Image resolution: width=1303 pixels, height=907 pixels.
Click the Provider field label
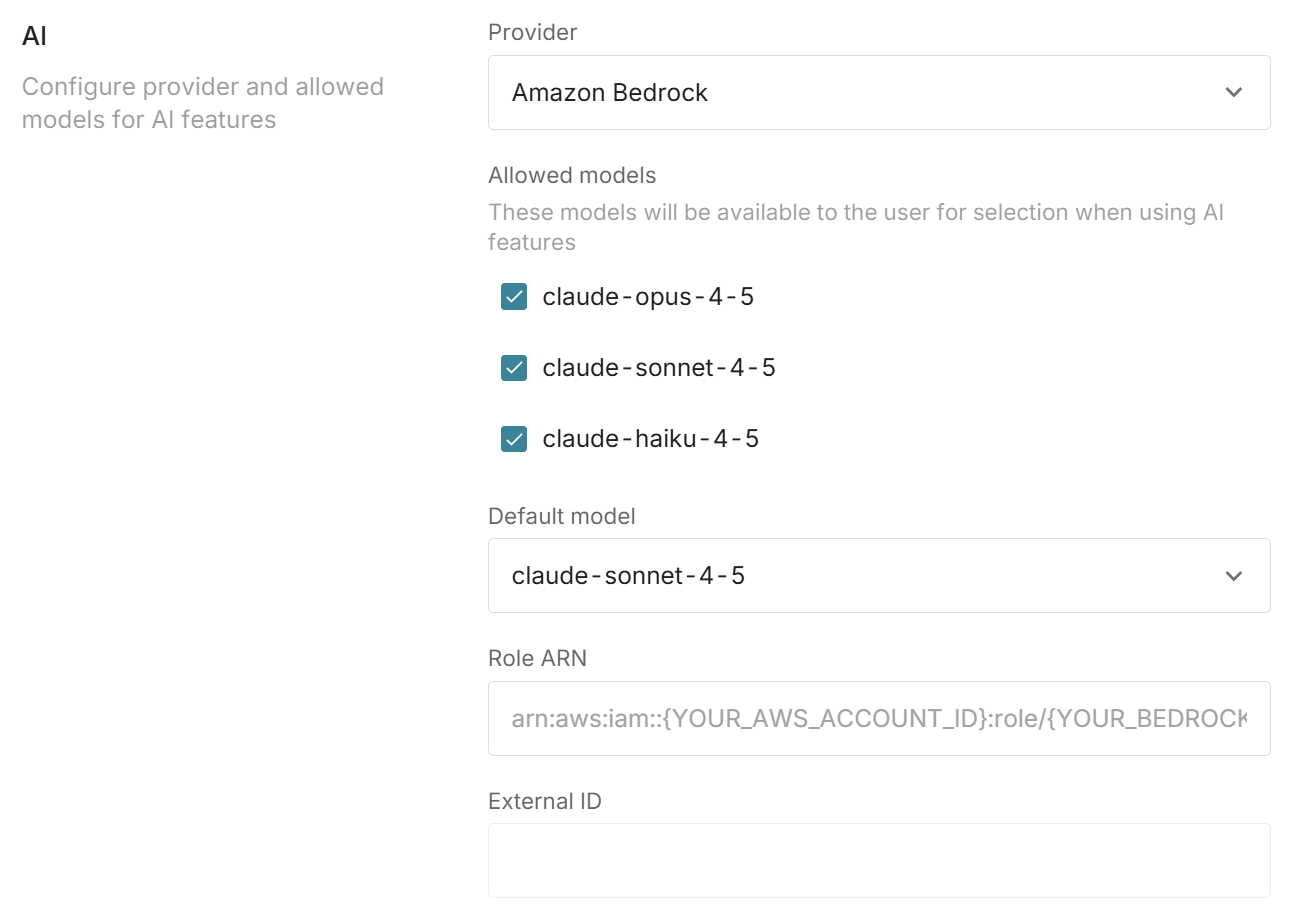[532, 32]
